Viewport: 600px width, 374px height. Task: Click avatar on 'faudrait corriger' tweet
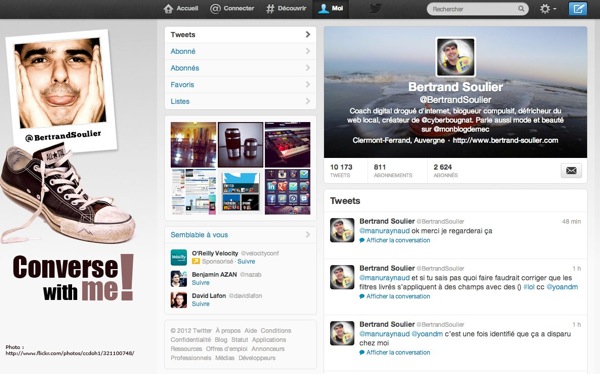[x=342, y=277]
